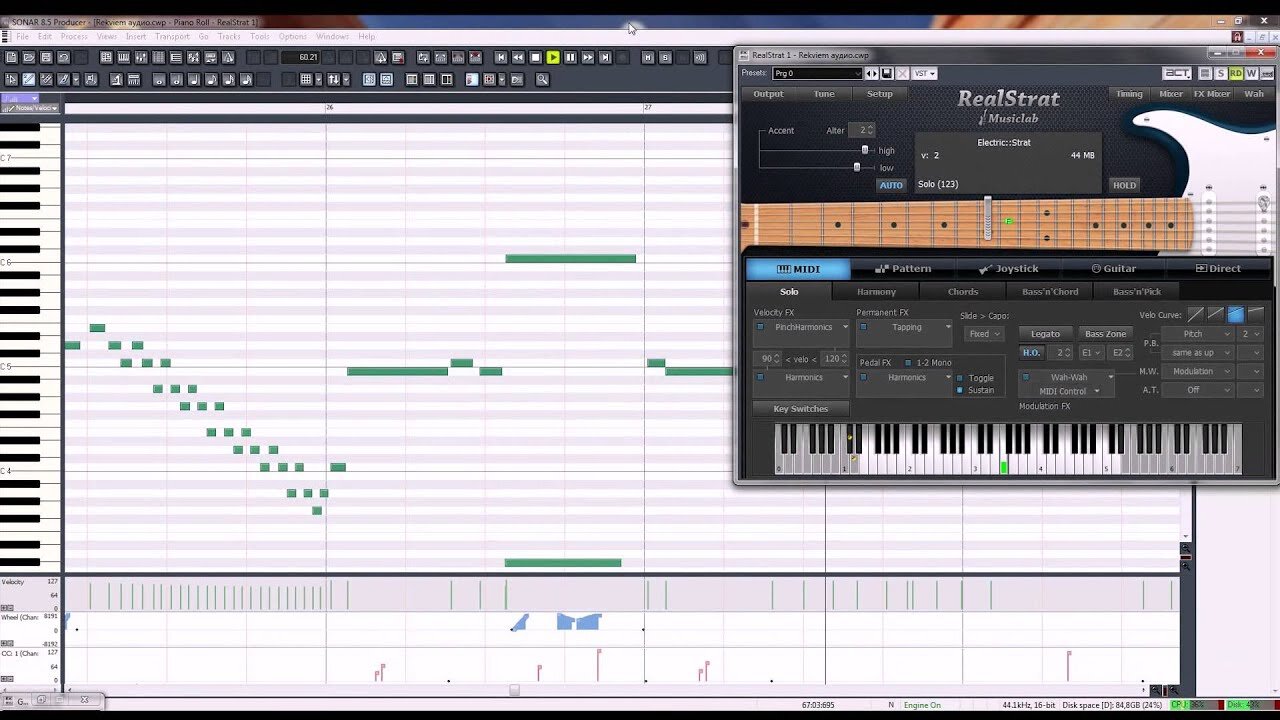Toggle the AUTO button
1280x720 pixels.
coord(891,185)
